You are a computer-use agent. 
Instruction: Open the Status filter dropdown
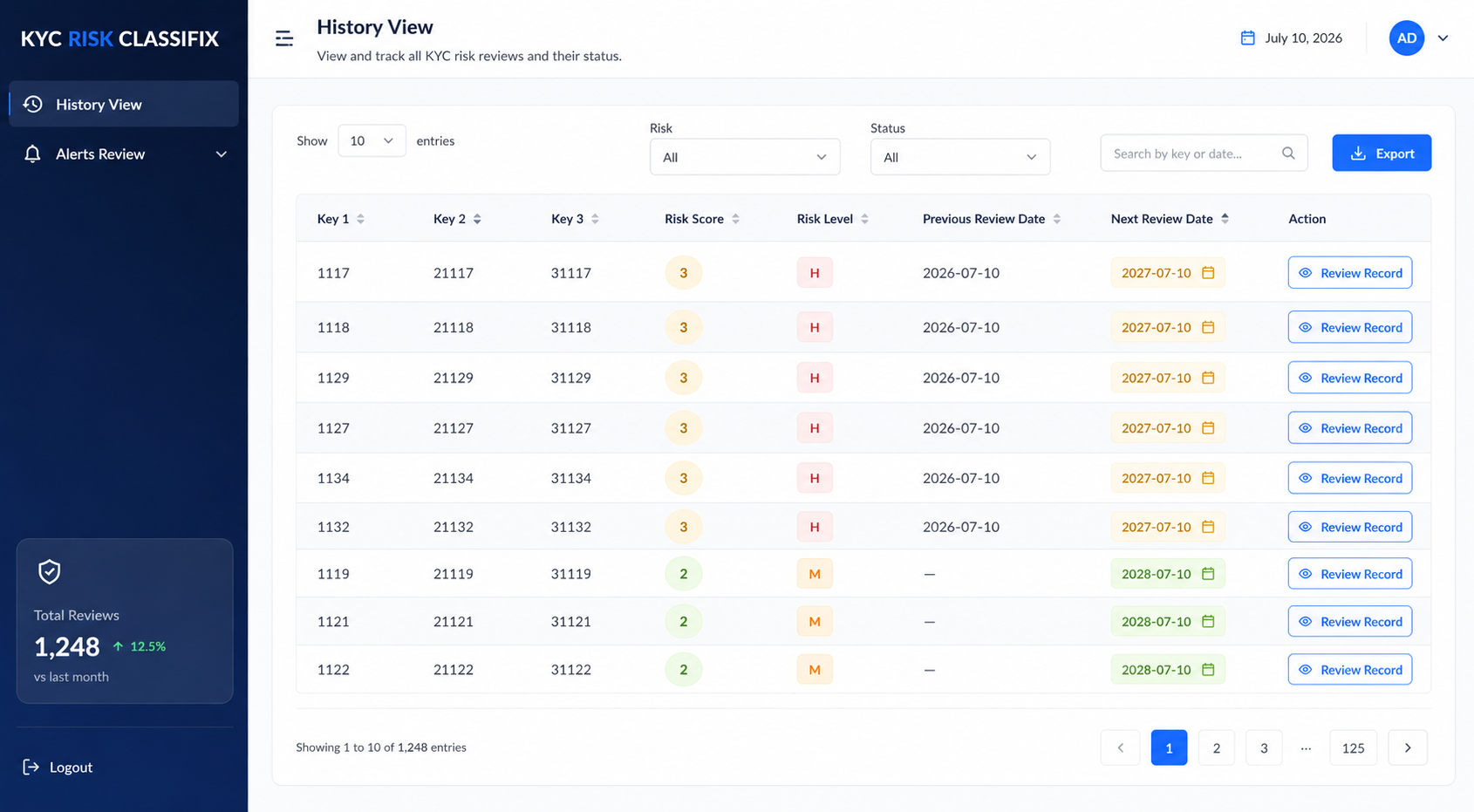[x=960, y=157]
